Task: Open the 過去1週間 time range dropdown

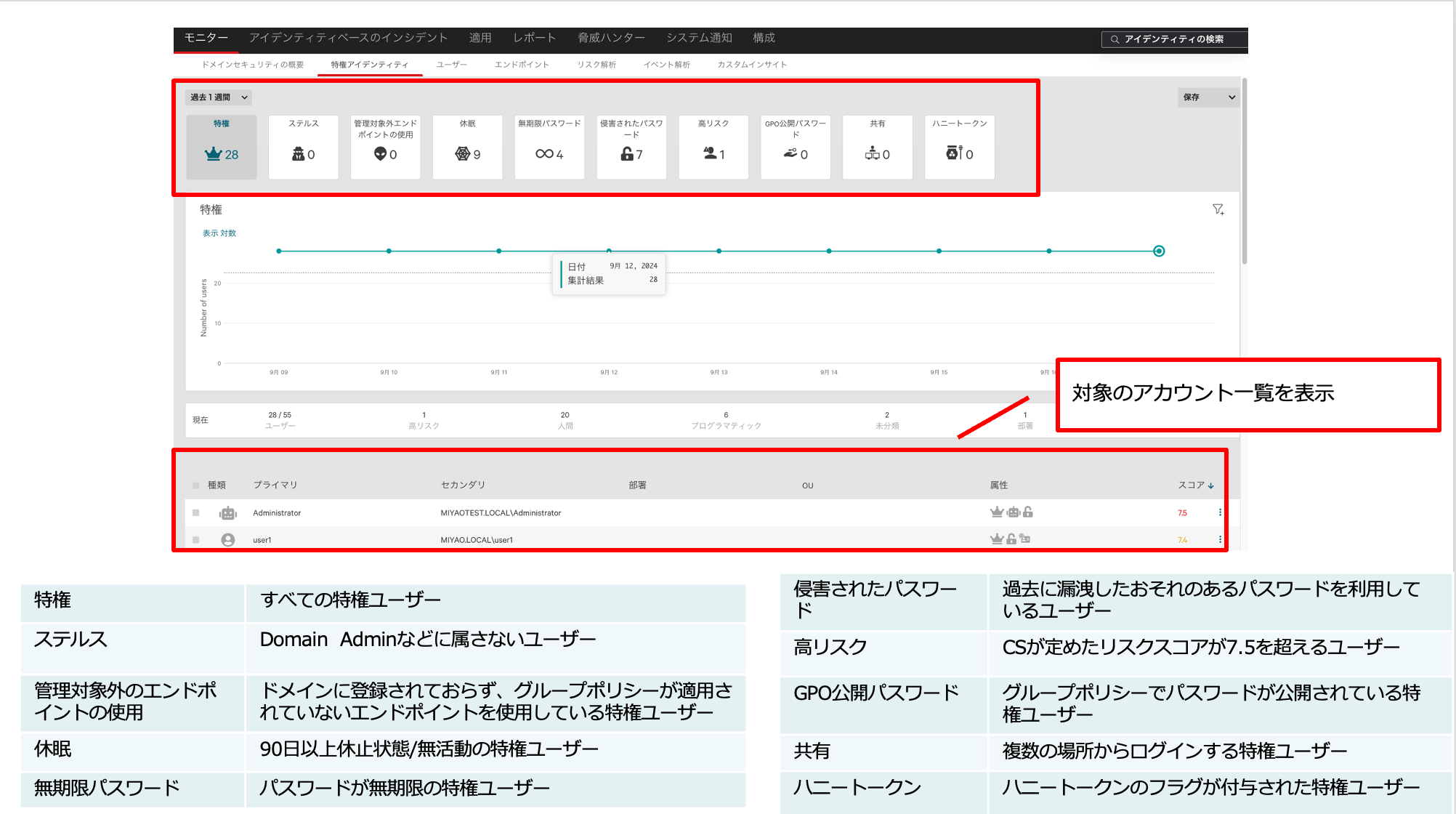Action: (219, 97)
